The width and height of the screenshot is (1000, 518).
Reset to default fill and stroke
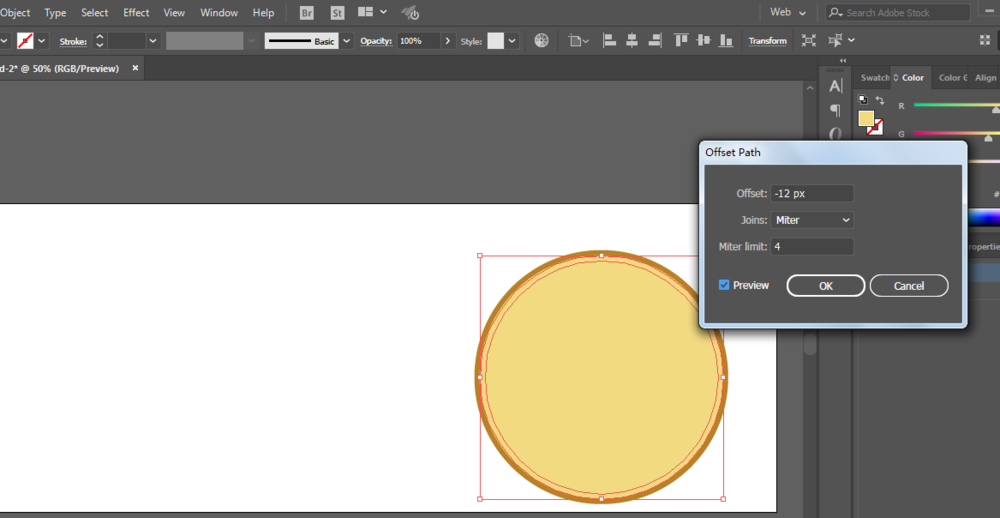(x=863, y=100)
